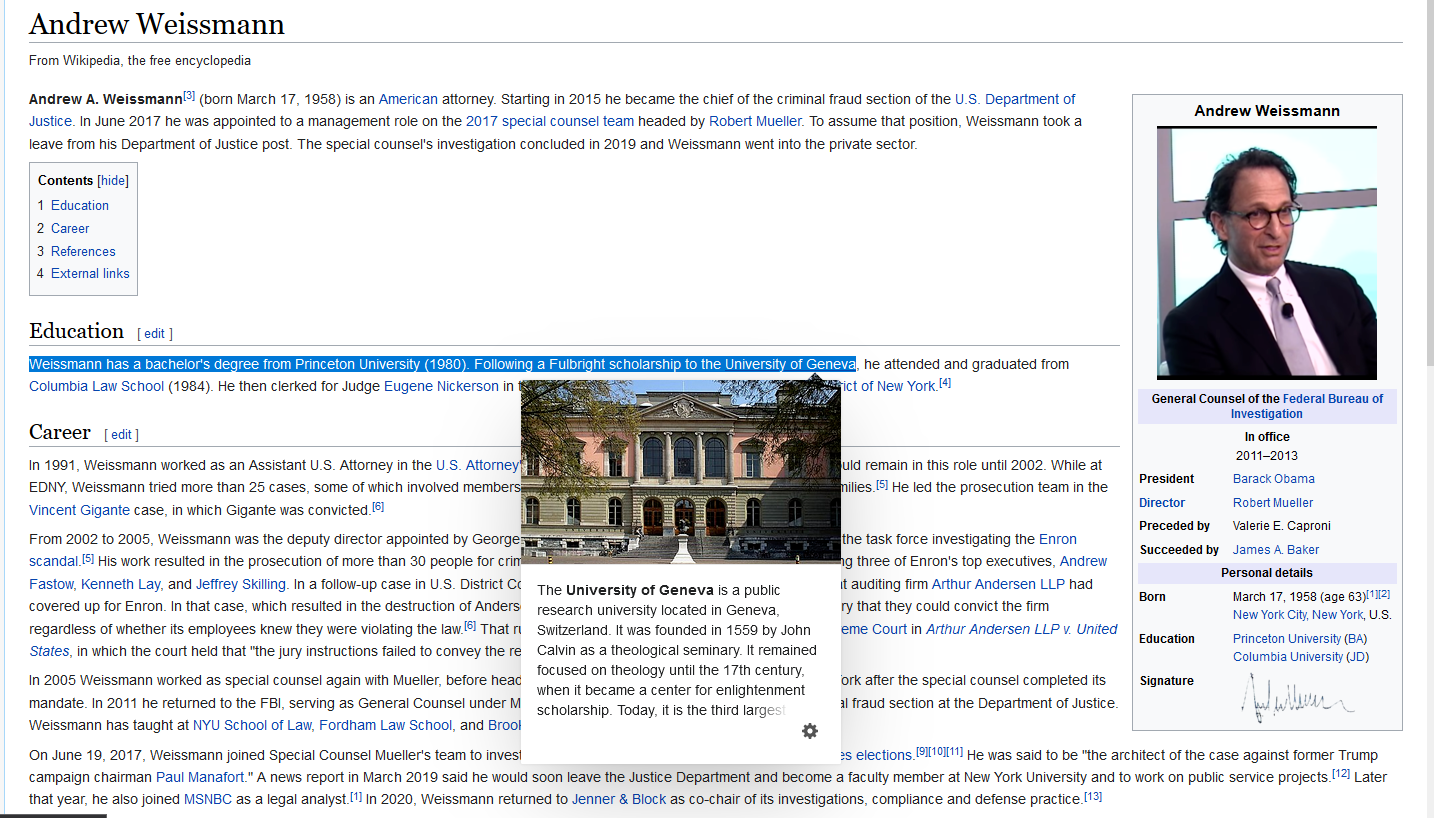Open the U.S. Attorney's link in Career
Image resolution: width=1434 pixels, height=818 pixels.
tap(478, 465)
